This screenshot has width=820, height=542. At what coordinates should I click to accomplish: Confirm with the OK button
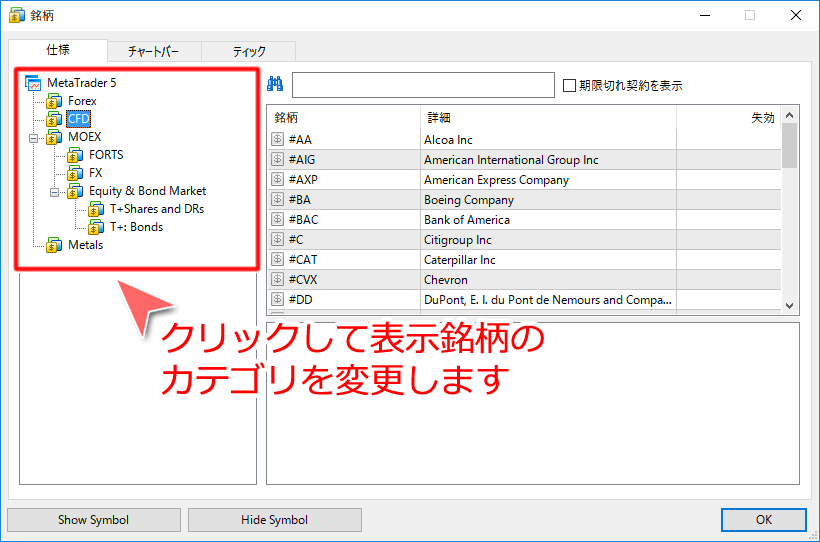(764, 520)
